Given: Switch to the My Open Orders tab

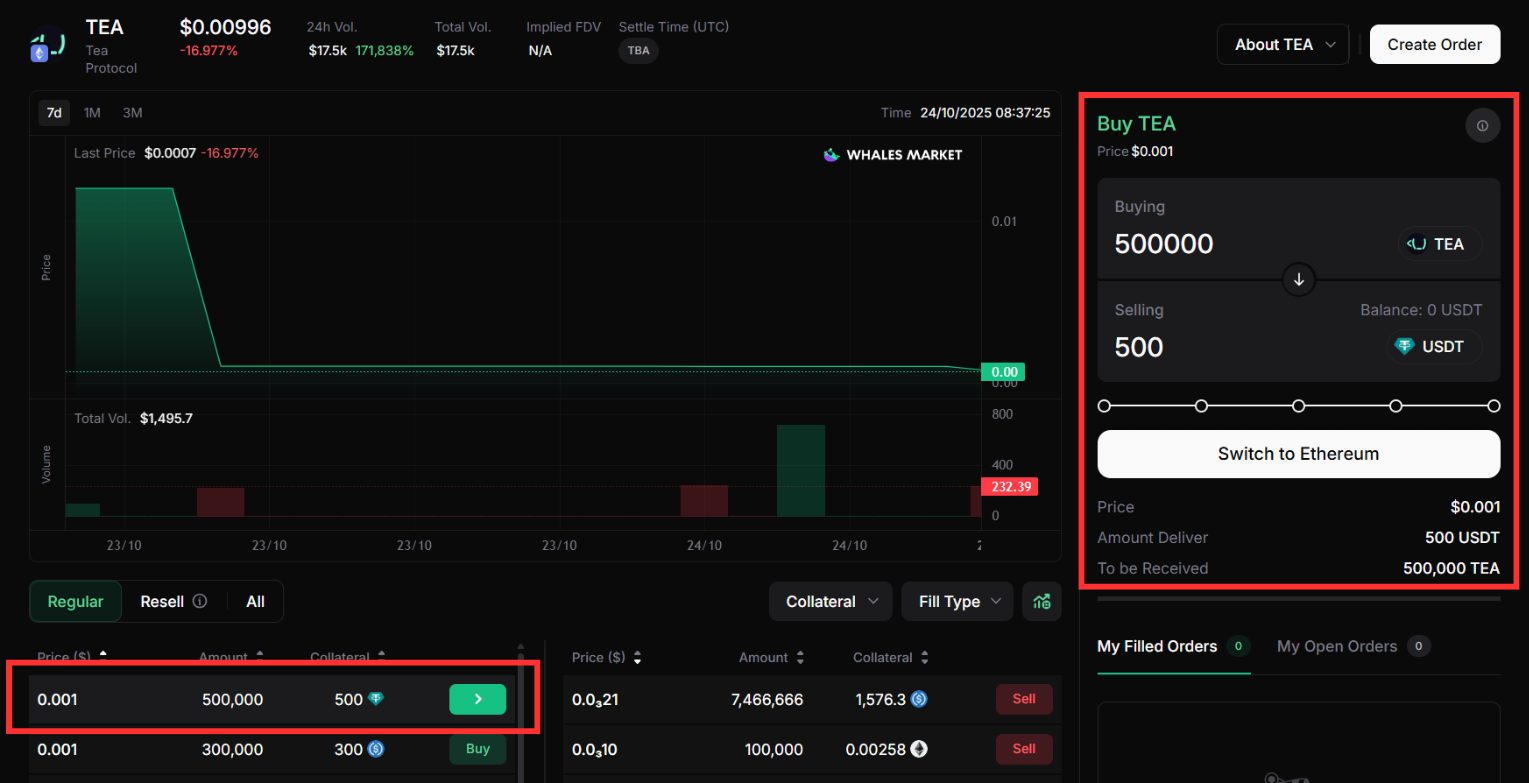Looking at the screenshot, I should pos(1336,646).
